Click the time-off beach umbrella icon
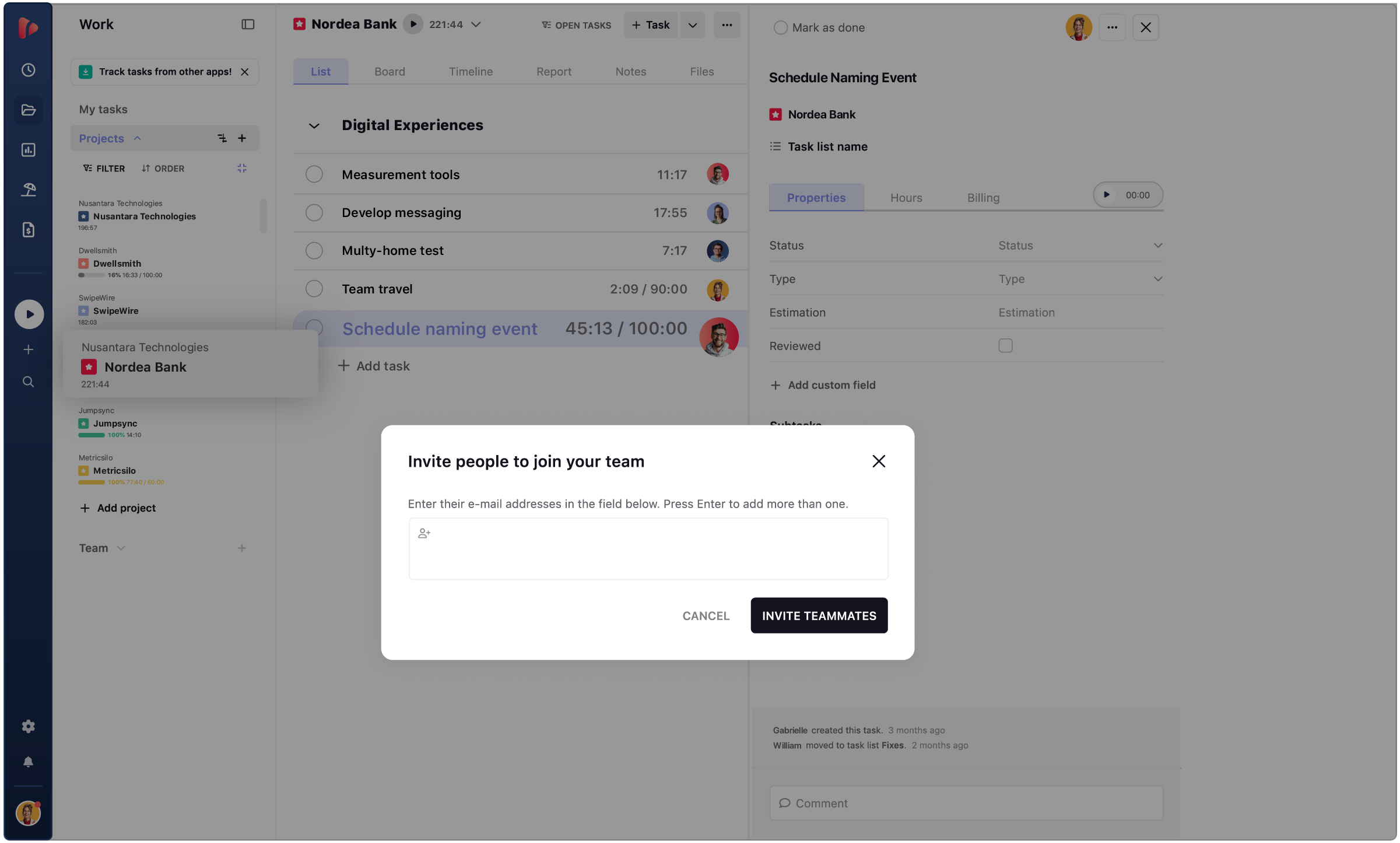This screenshot has width=1400, height=843. [x=28, y=190]
